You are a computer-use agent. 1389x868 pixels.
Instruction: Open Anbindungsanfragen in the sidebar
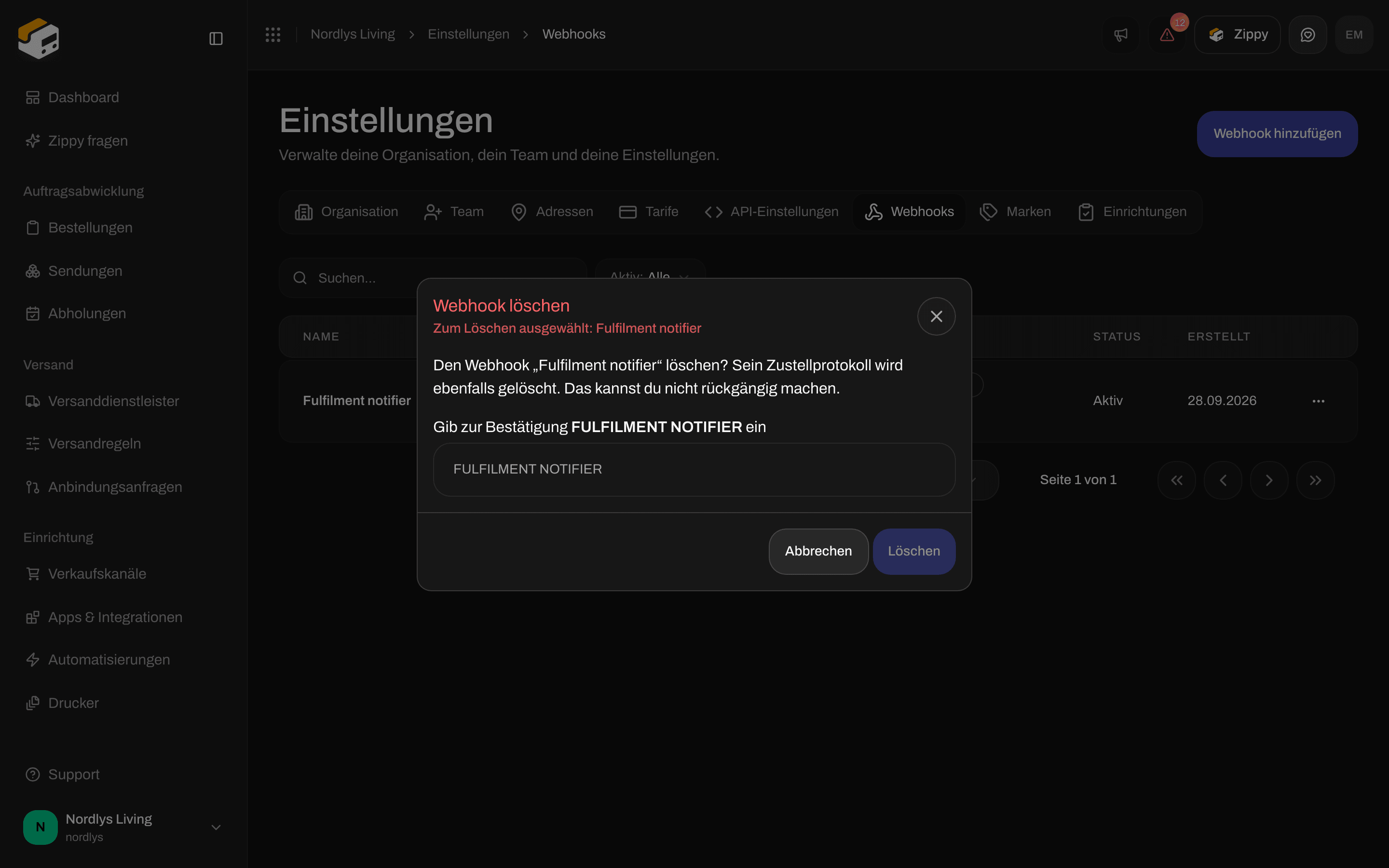pos(124,487)
